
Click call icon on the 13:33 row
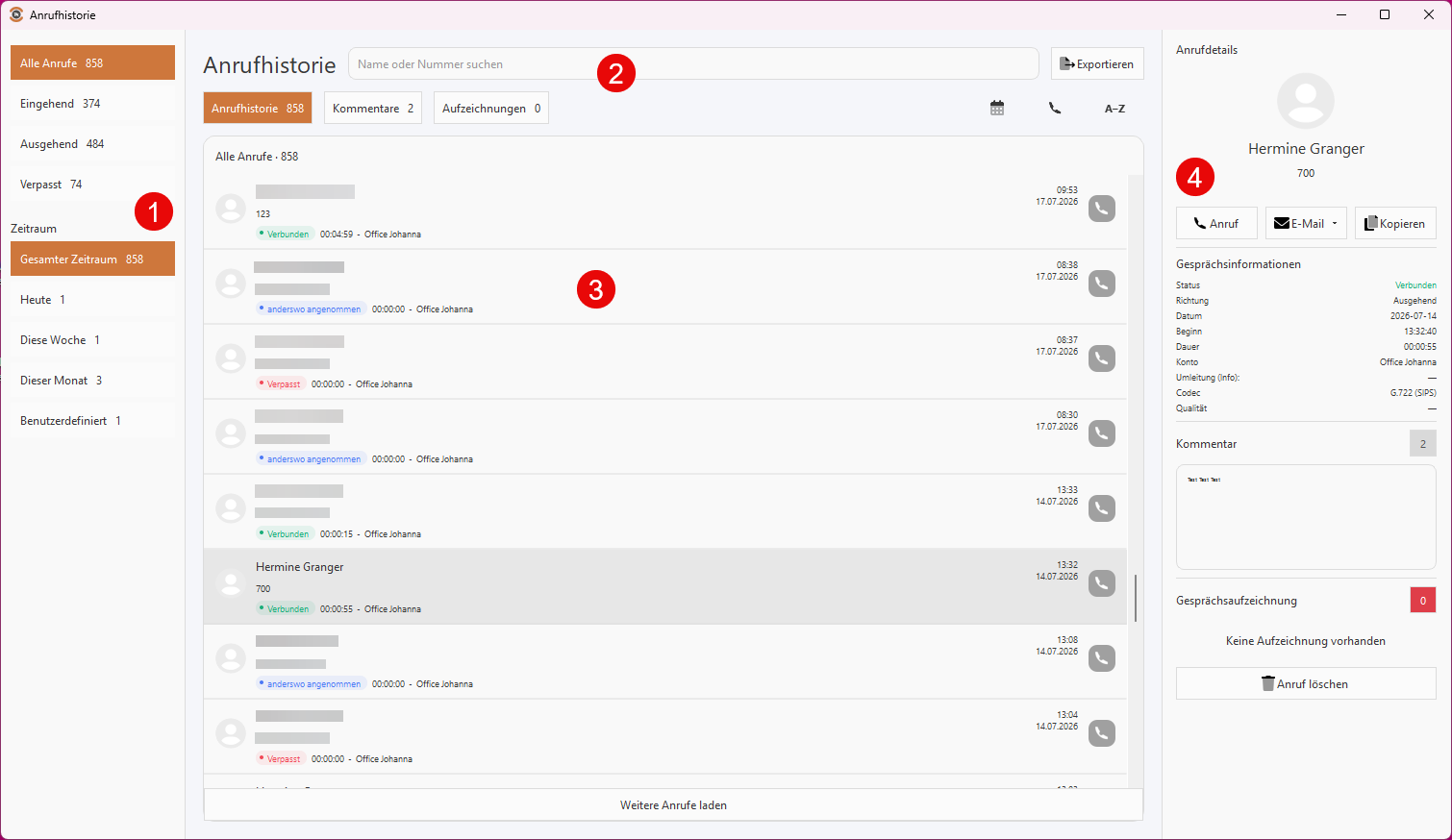point(1102,508)
